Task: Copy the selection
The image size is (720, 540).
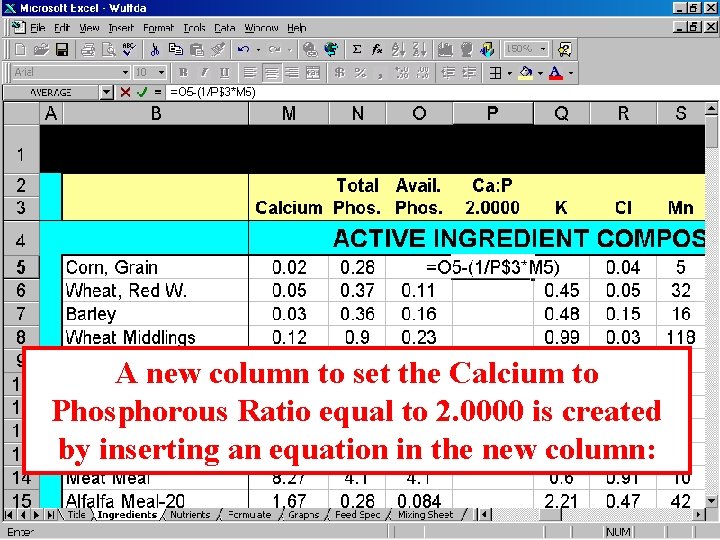Action: pos(175,49)
